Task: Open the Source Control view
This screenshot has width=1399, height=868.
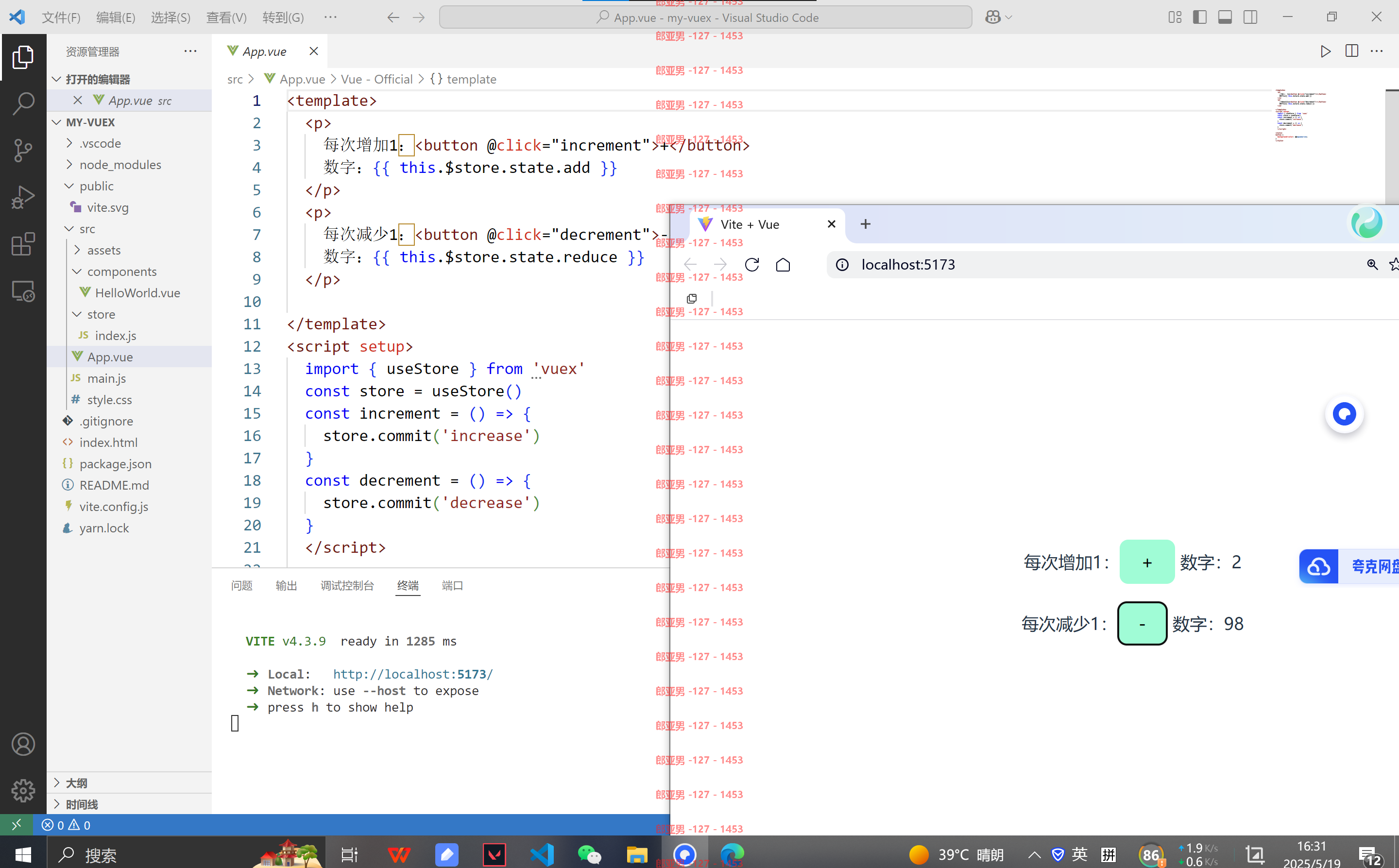Action: [23, 151]
